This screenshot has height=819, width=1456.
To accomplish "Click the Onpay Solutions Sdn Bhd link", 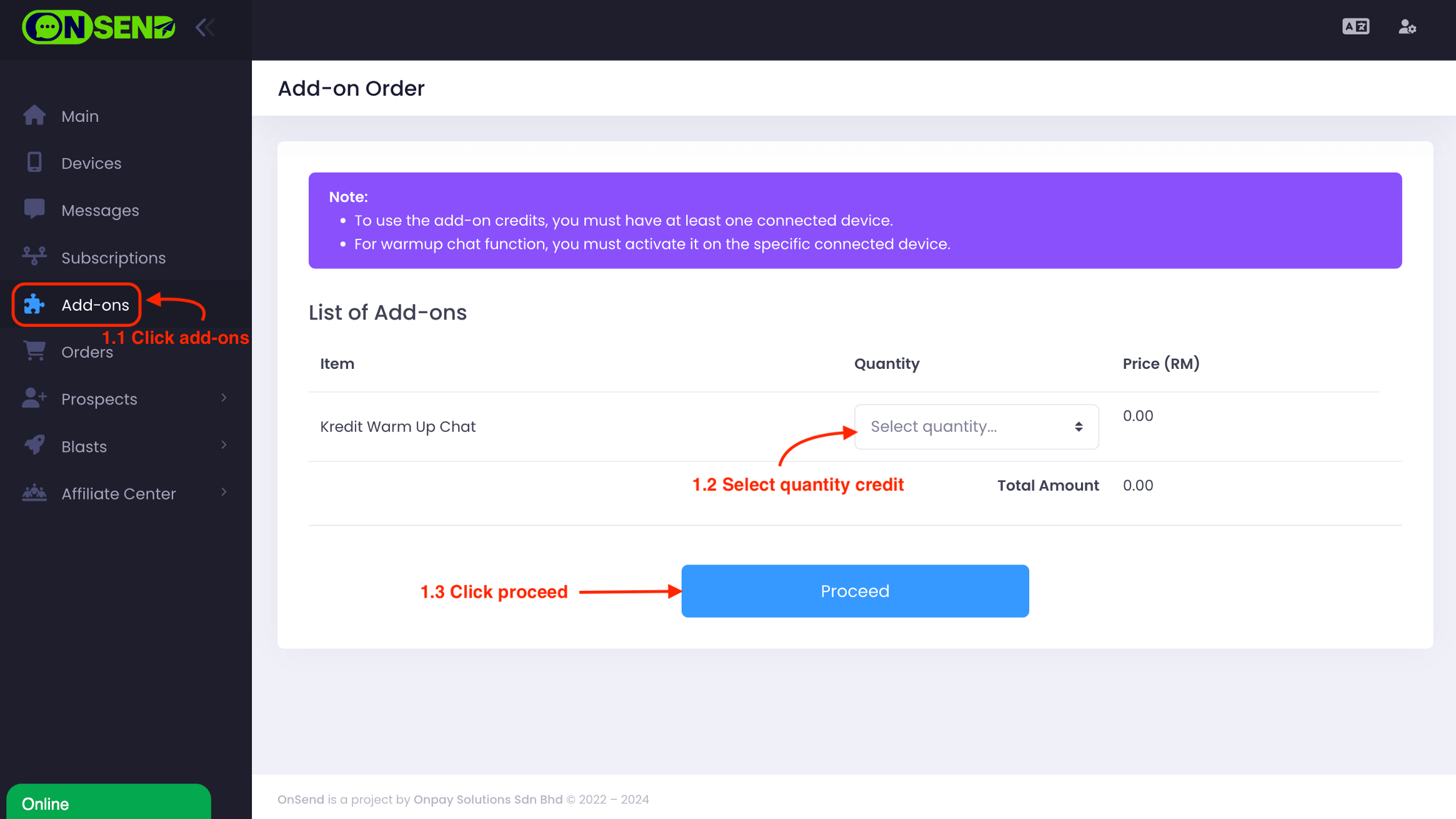I will pyautogui.click(x=487, y=800).
